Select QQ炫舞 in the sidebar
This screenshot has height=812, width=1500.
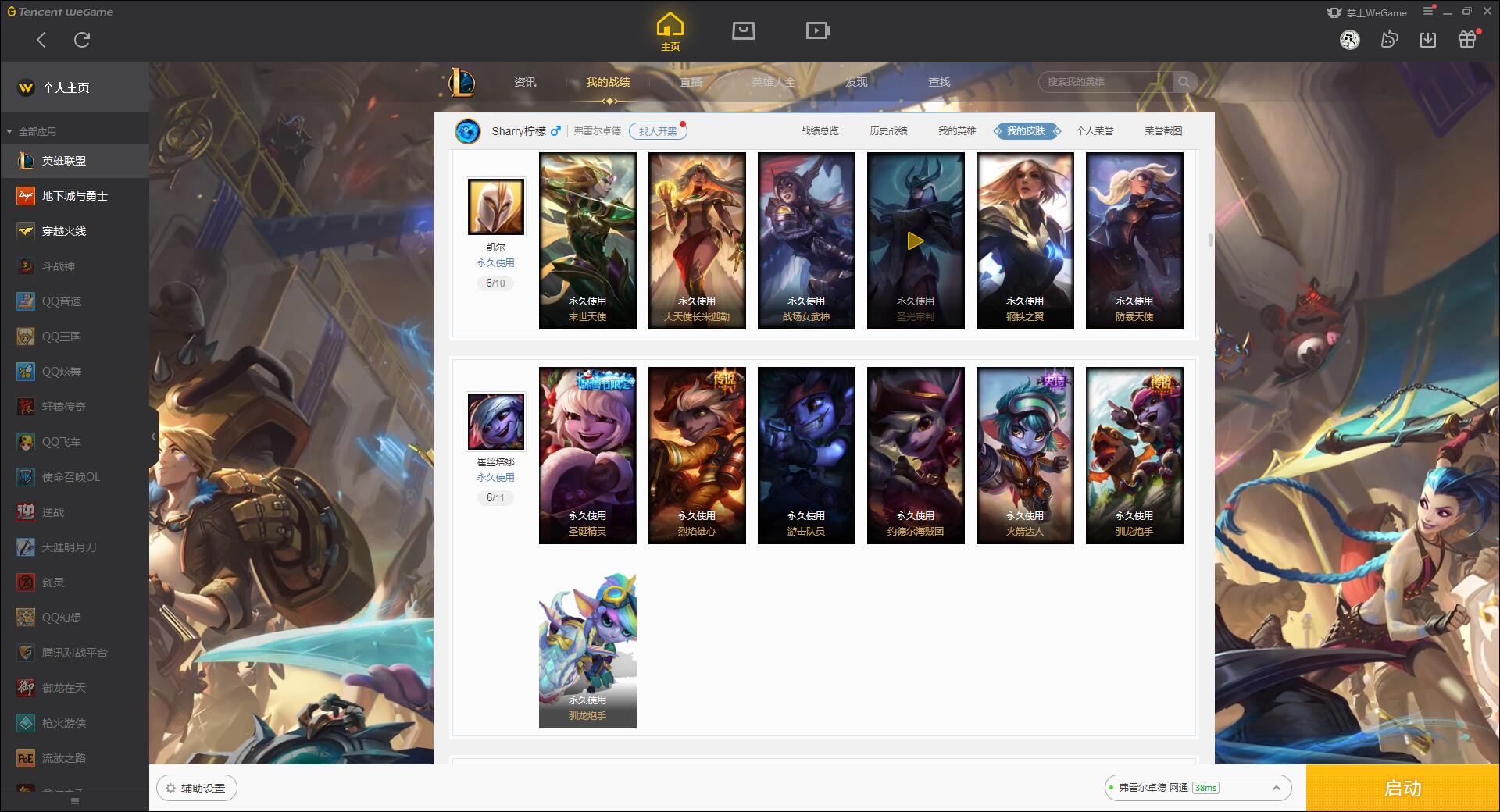coord(74,372)
